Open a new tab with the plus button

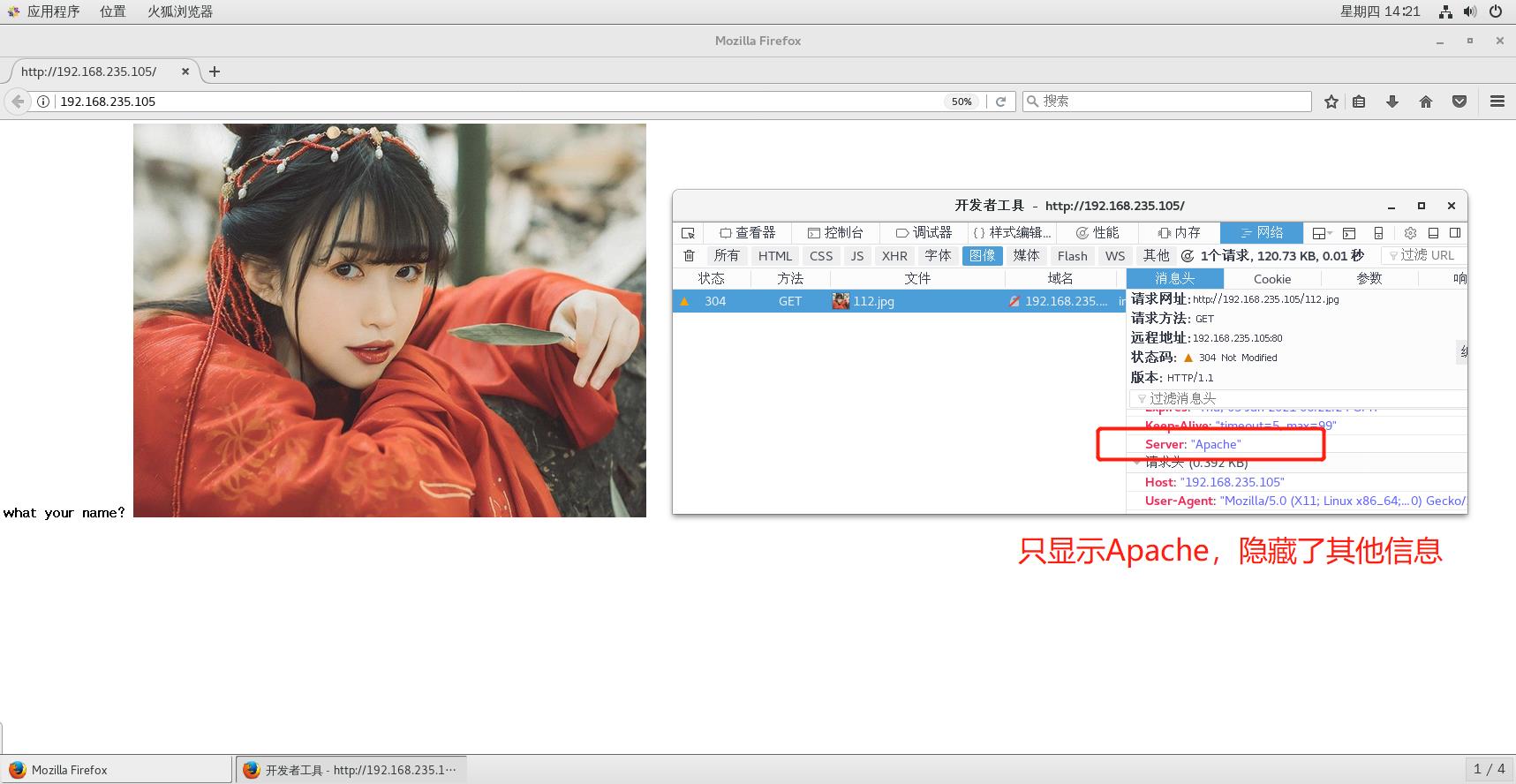pyautogui.click(x=215, y=72)
